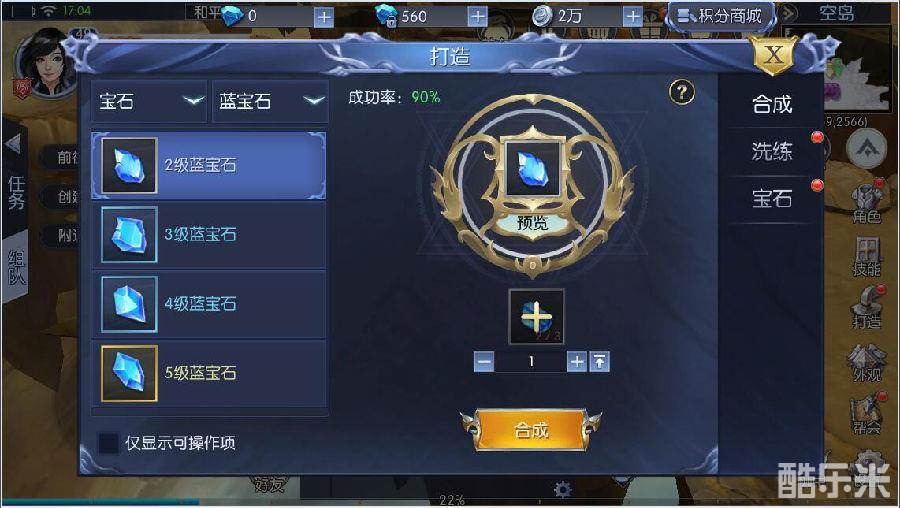The width and height of the screenshot is (900, 508).
Task: Open the 外观 appearance icon
Action: coord(867,363)
